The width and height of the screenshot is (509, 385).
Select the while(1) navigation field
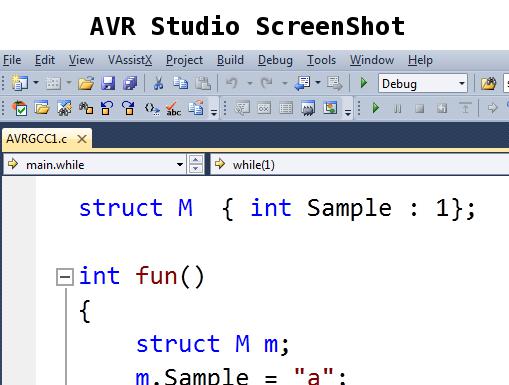coord(359,164)
